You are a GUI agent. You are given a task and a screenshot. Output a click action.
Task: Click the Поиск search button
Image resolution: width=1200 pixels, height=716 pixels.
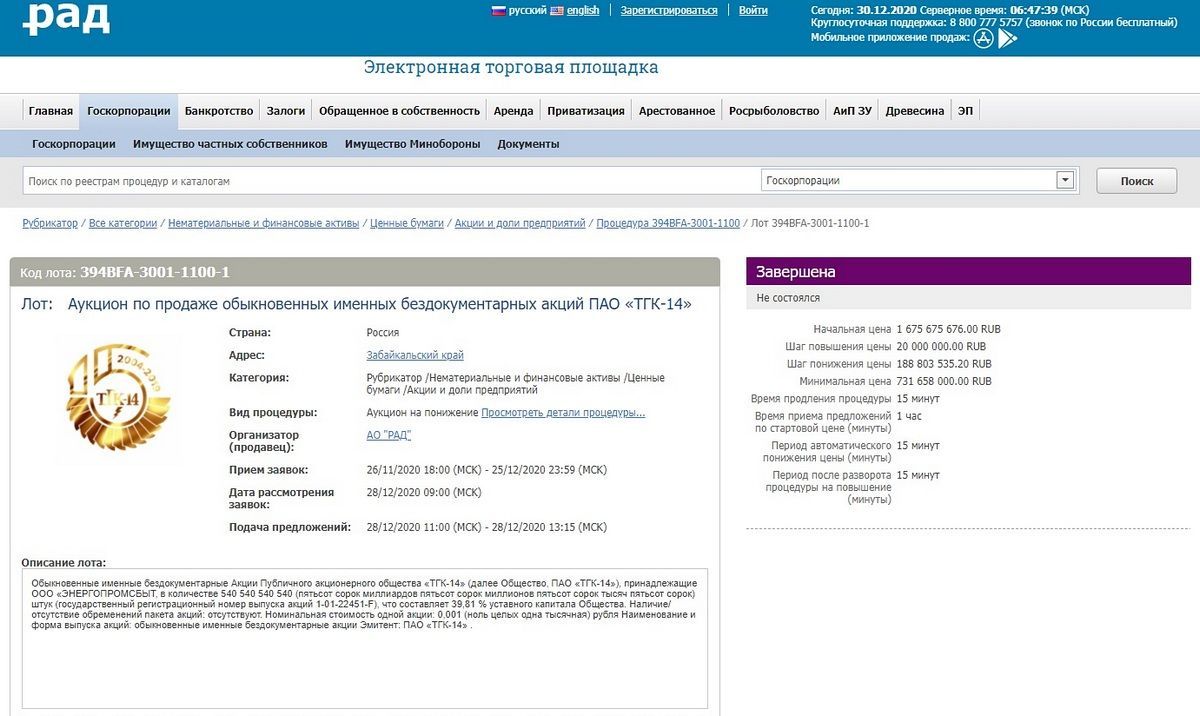pos(1137,181)
